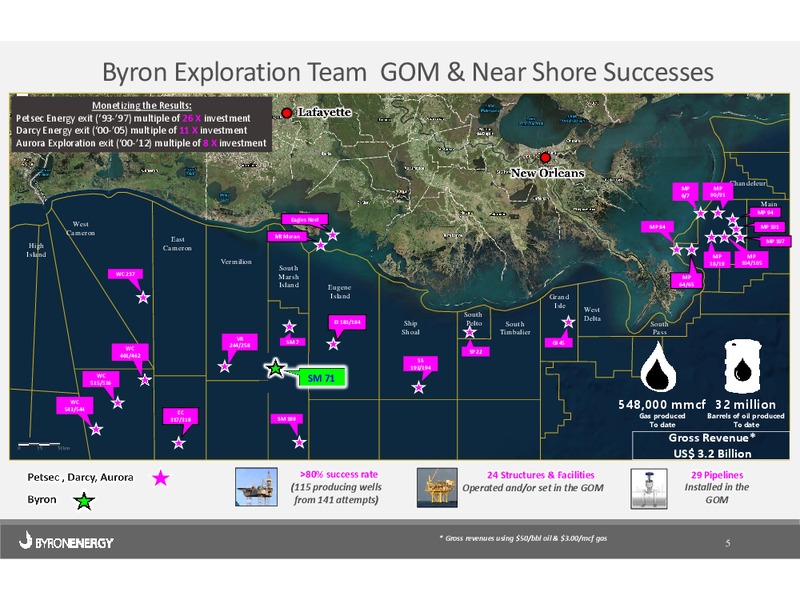Select the SM 189 star marker
The image size is (800, 600).
299,442
